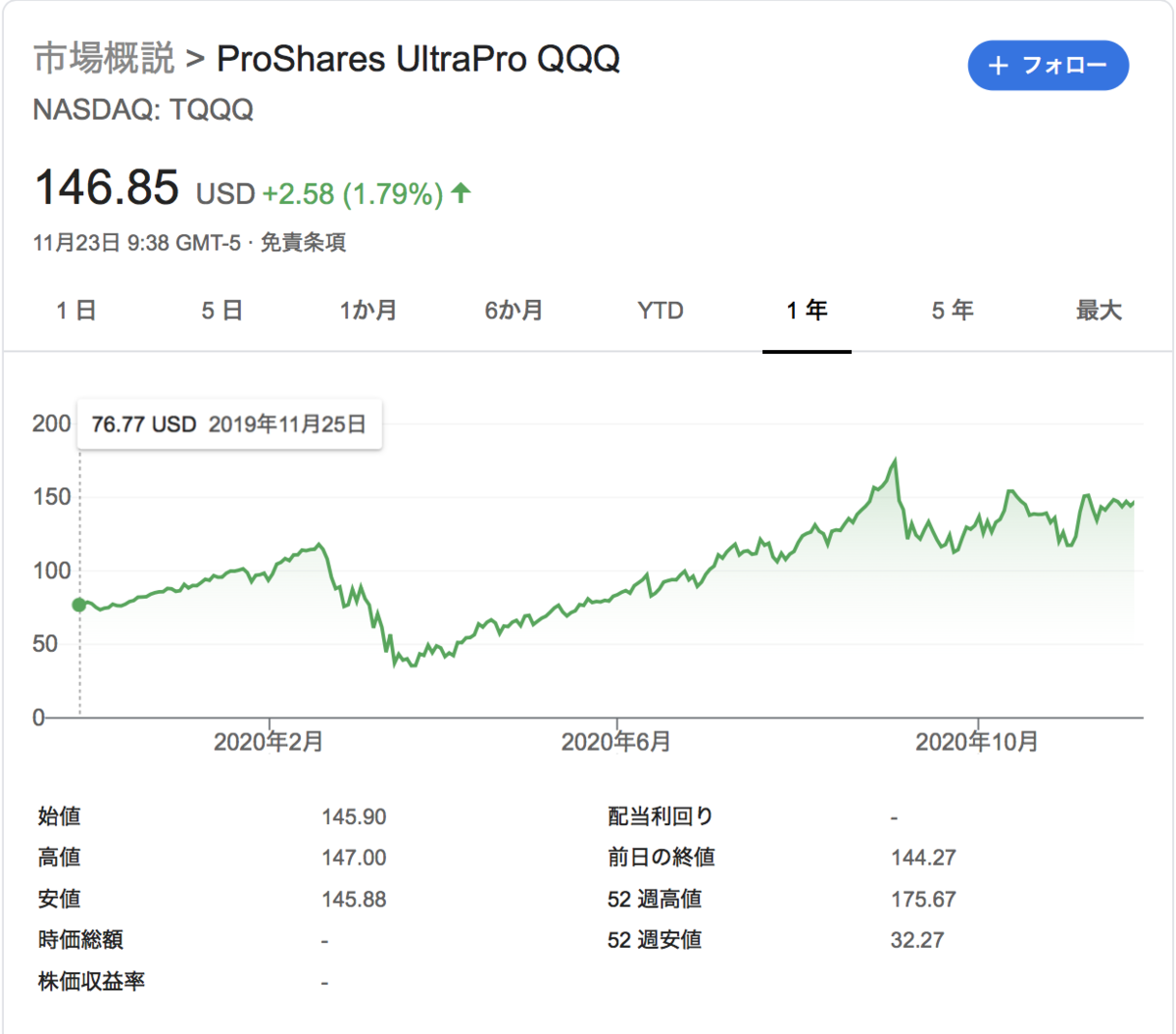Show the 最大 maximum range

[x=1099, y=311]
